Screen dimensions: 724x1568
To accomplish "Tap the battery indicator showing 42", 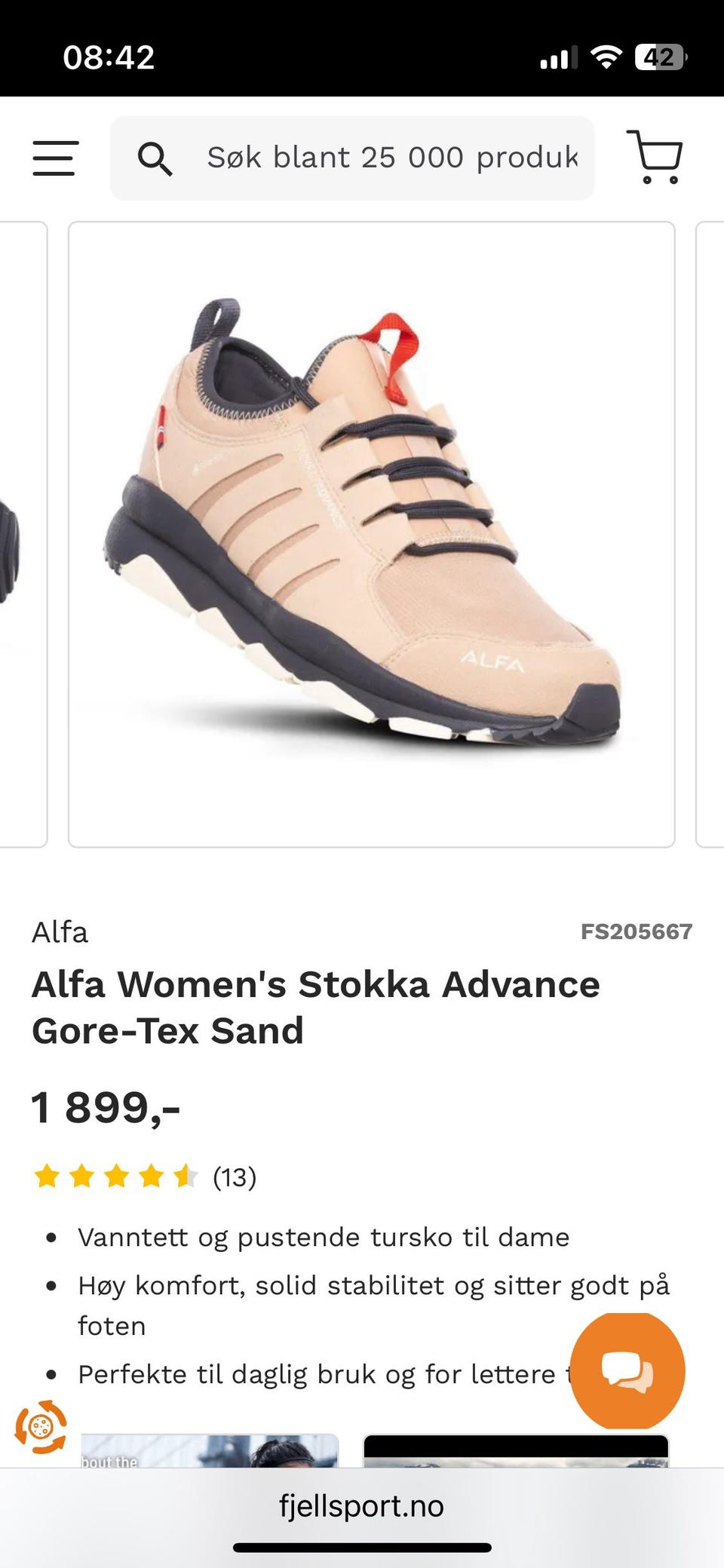I will point(661,57).
